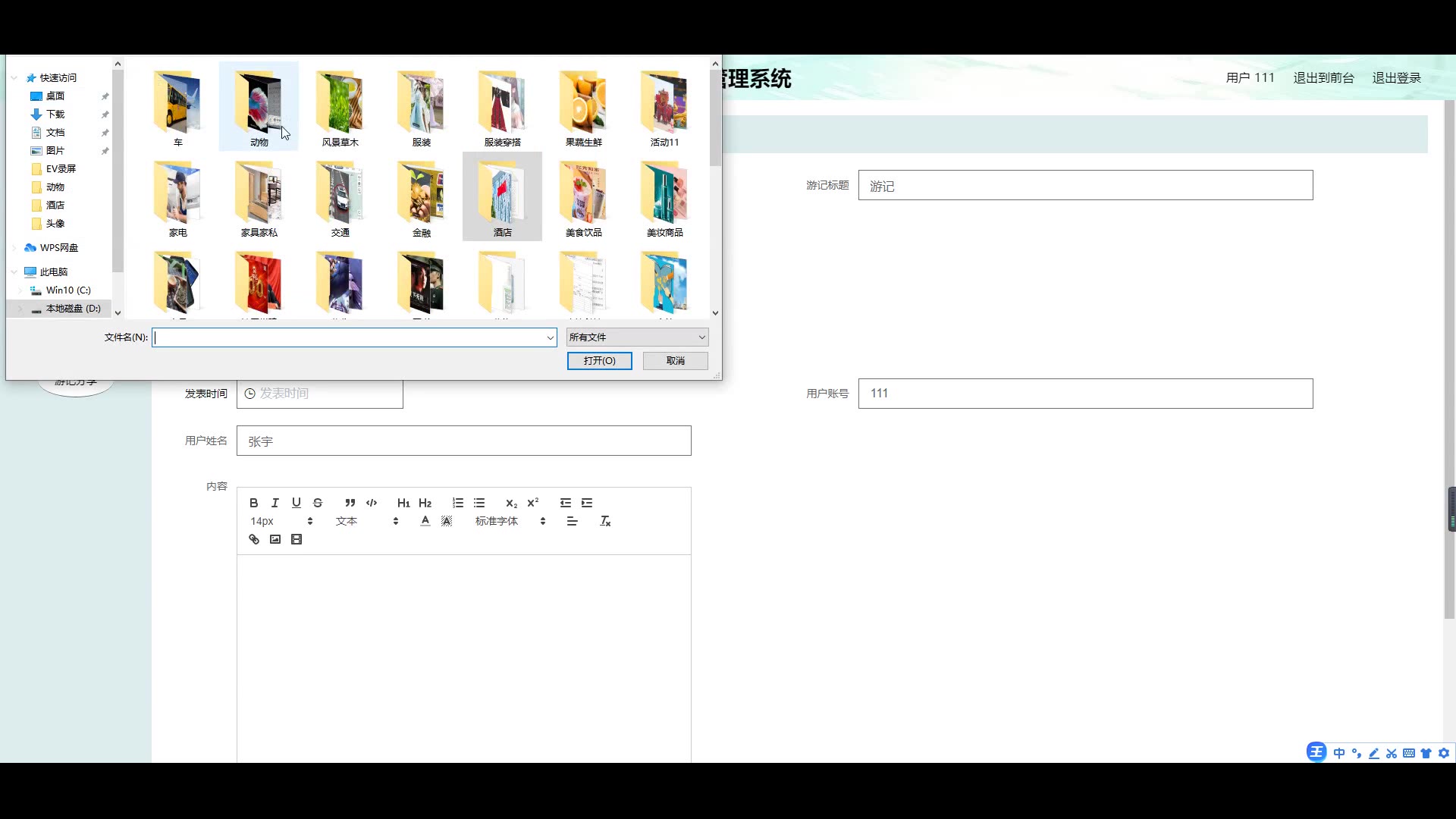Select the 美妆商品 folder thumbnail

click(x=664, y=197)
